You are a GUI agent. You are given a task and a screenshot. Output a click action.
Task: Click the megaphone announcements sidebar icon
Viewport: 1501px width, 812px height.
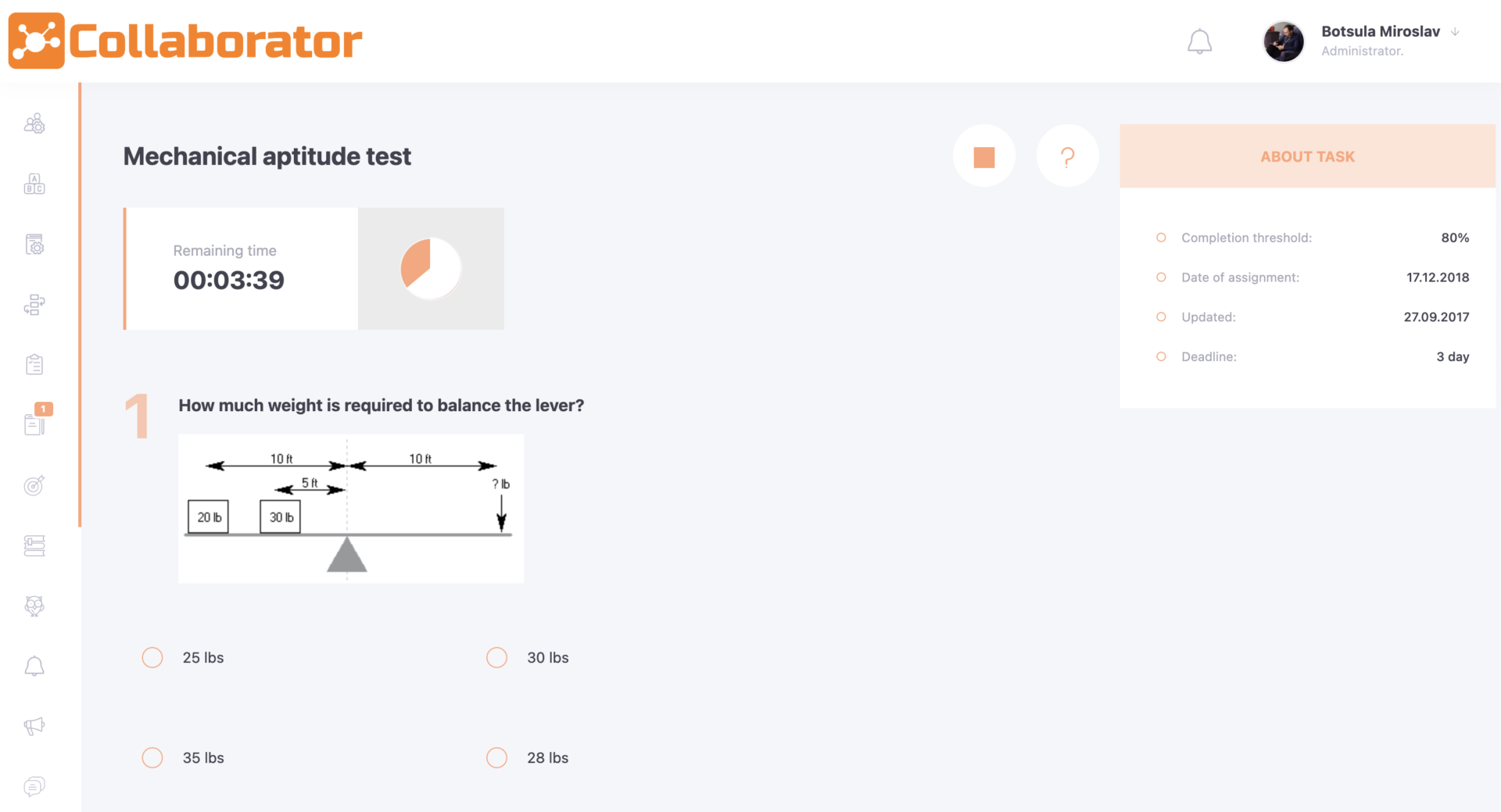[x=34, y=726]
